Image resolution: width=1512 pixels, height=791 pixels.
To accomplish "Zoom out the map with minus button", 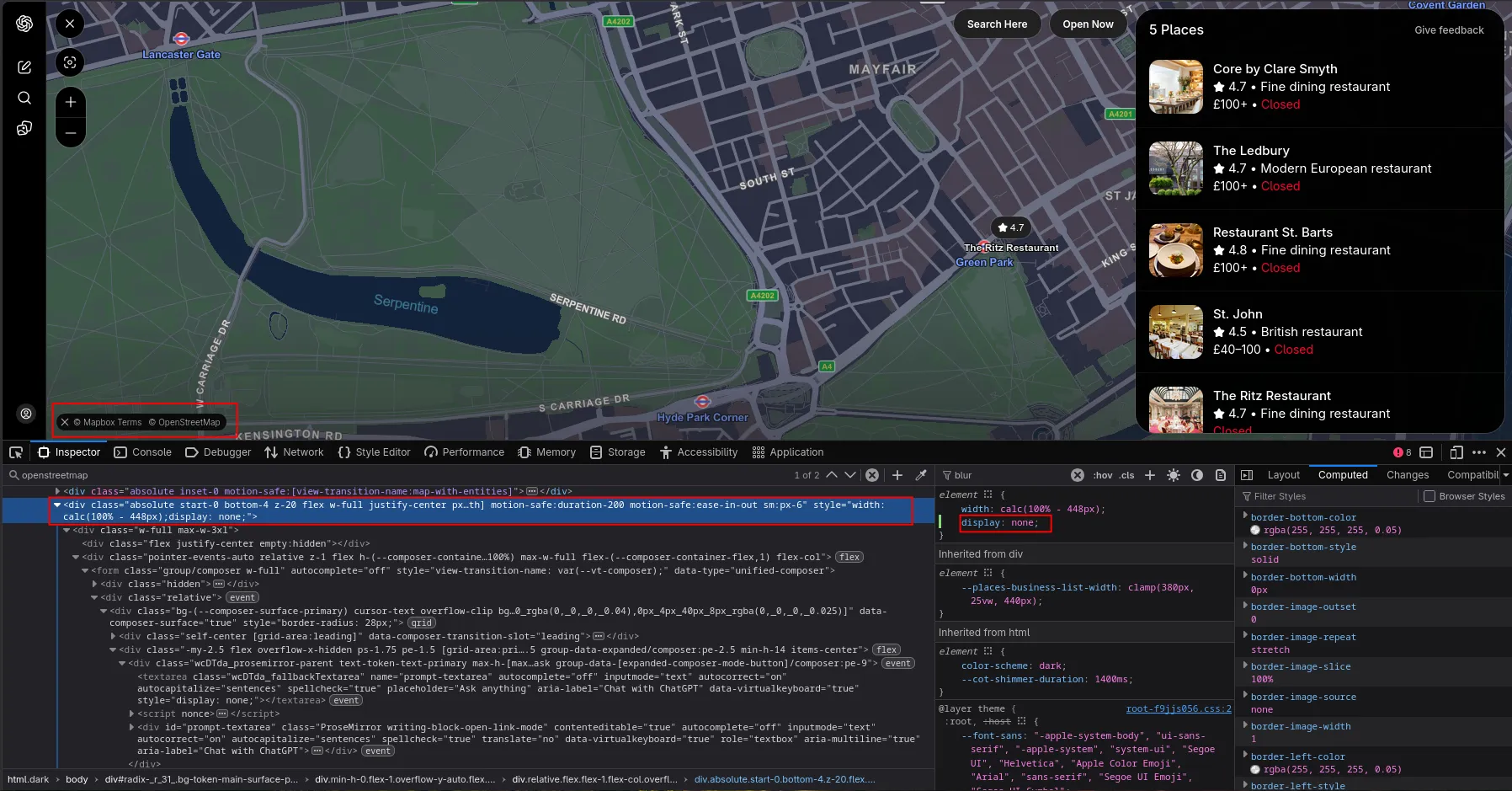I will point(71,133).
